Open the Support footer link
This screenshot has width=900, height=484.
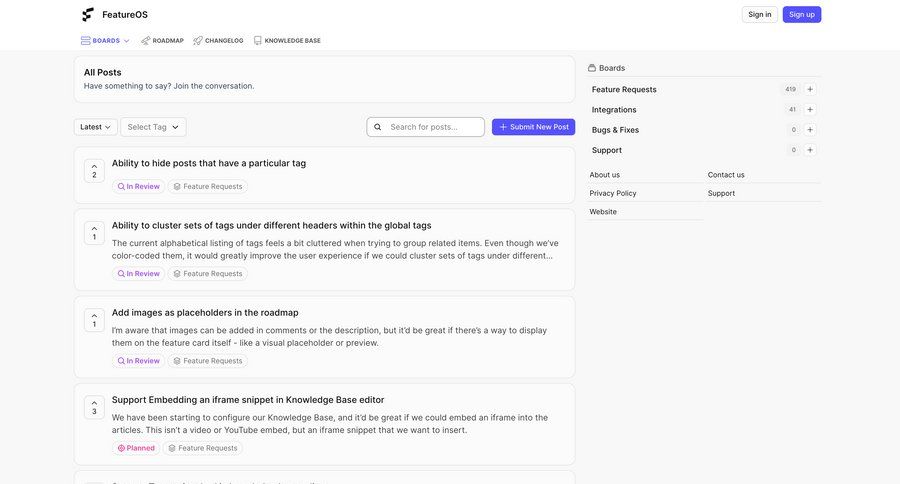tap(721, 193)
